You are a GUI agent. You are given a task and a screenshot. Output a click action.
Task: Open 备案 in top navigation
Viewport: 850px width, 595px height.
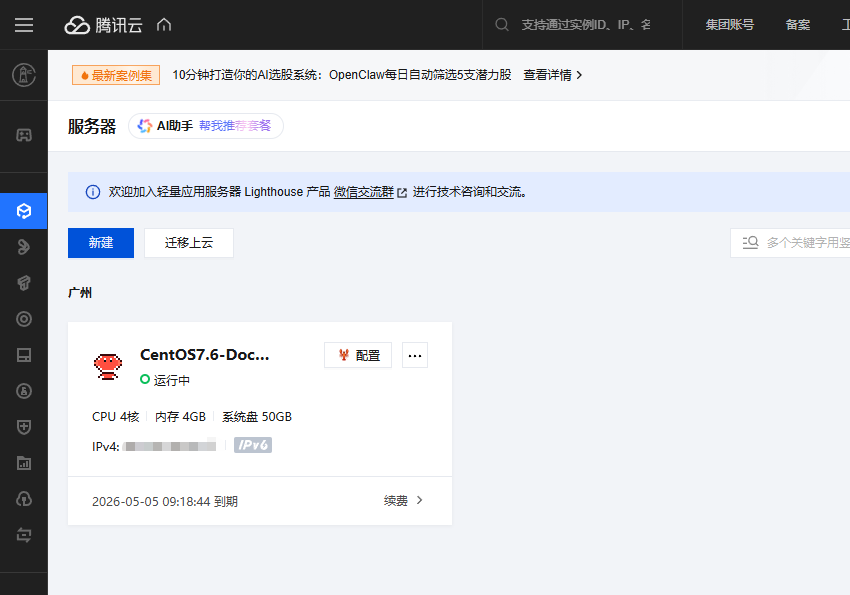click(798, 25)
